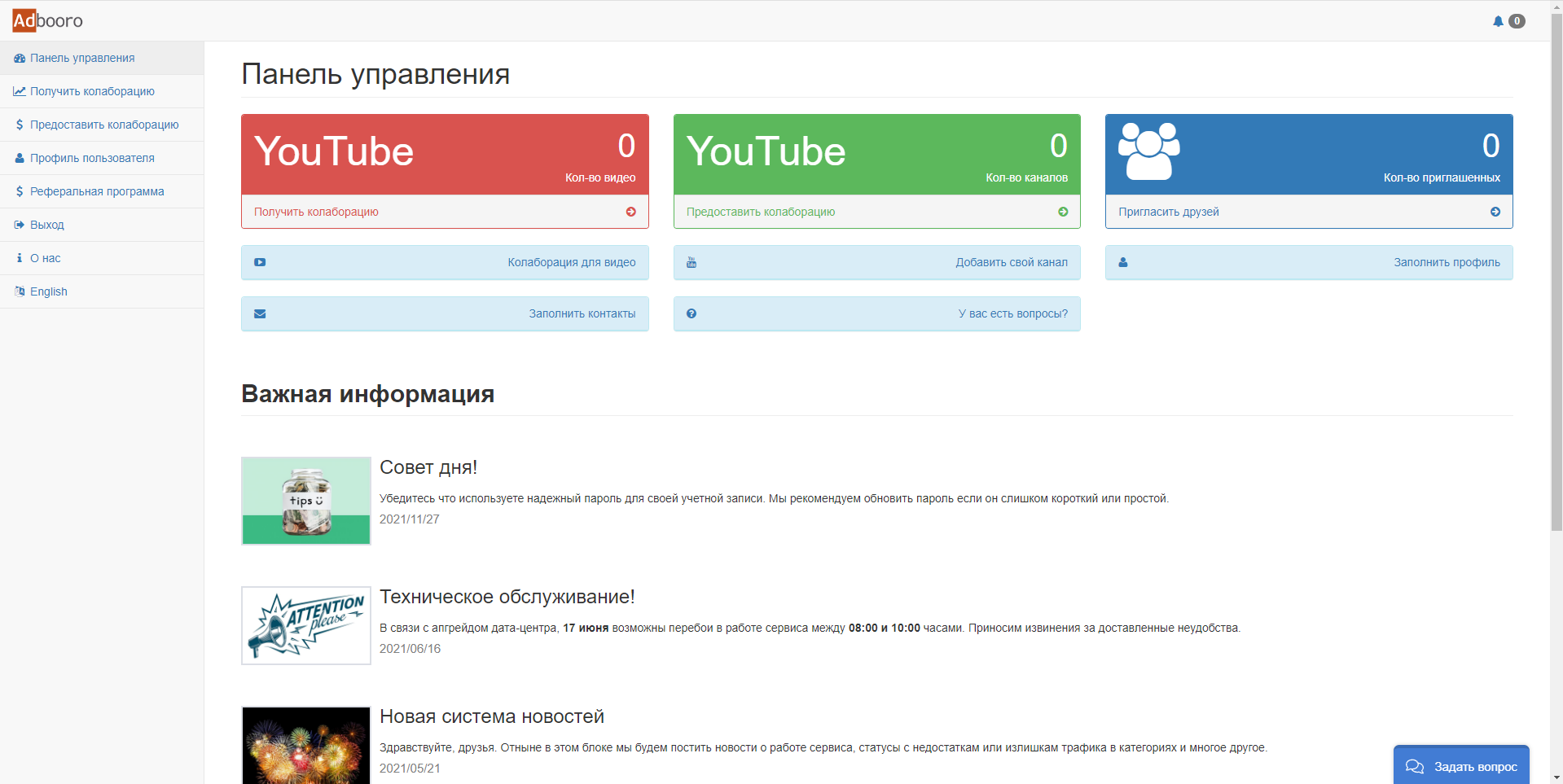Click the sign-out icon beside Выход
Viewport: 1563px width, 784px height.
tap(20, 225)
